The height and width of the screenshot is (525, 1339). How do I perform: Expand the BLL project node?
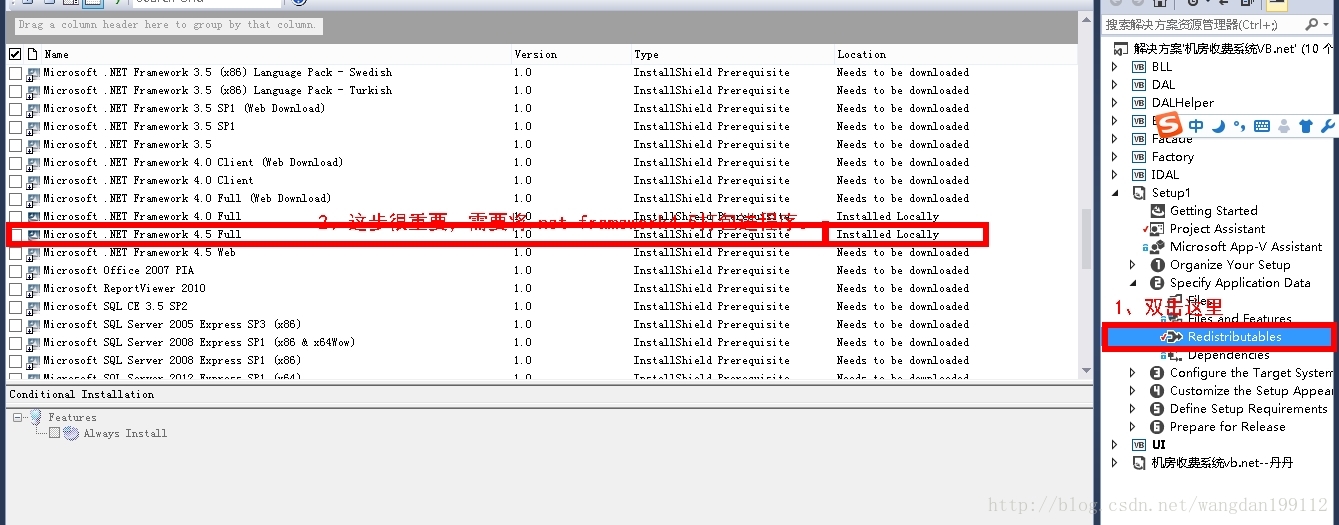[x=1116, y=67]
